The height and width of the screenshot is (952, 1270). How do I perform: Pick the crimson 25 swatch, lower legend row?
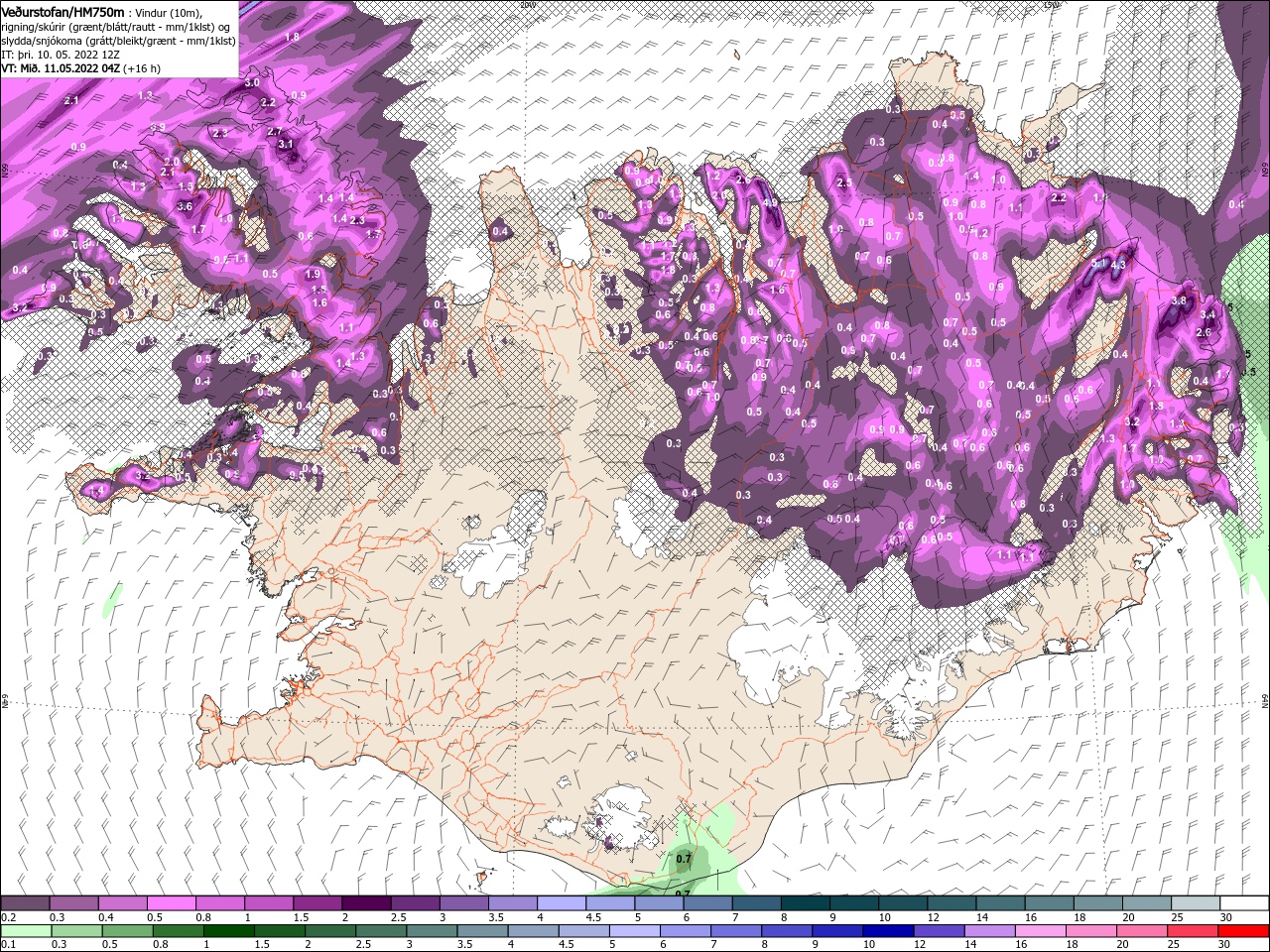click(x=1193, y=931)
